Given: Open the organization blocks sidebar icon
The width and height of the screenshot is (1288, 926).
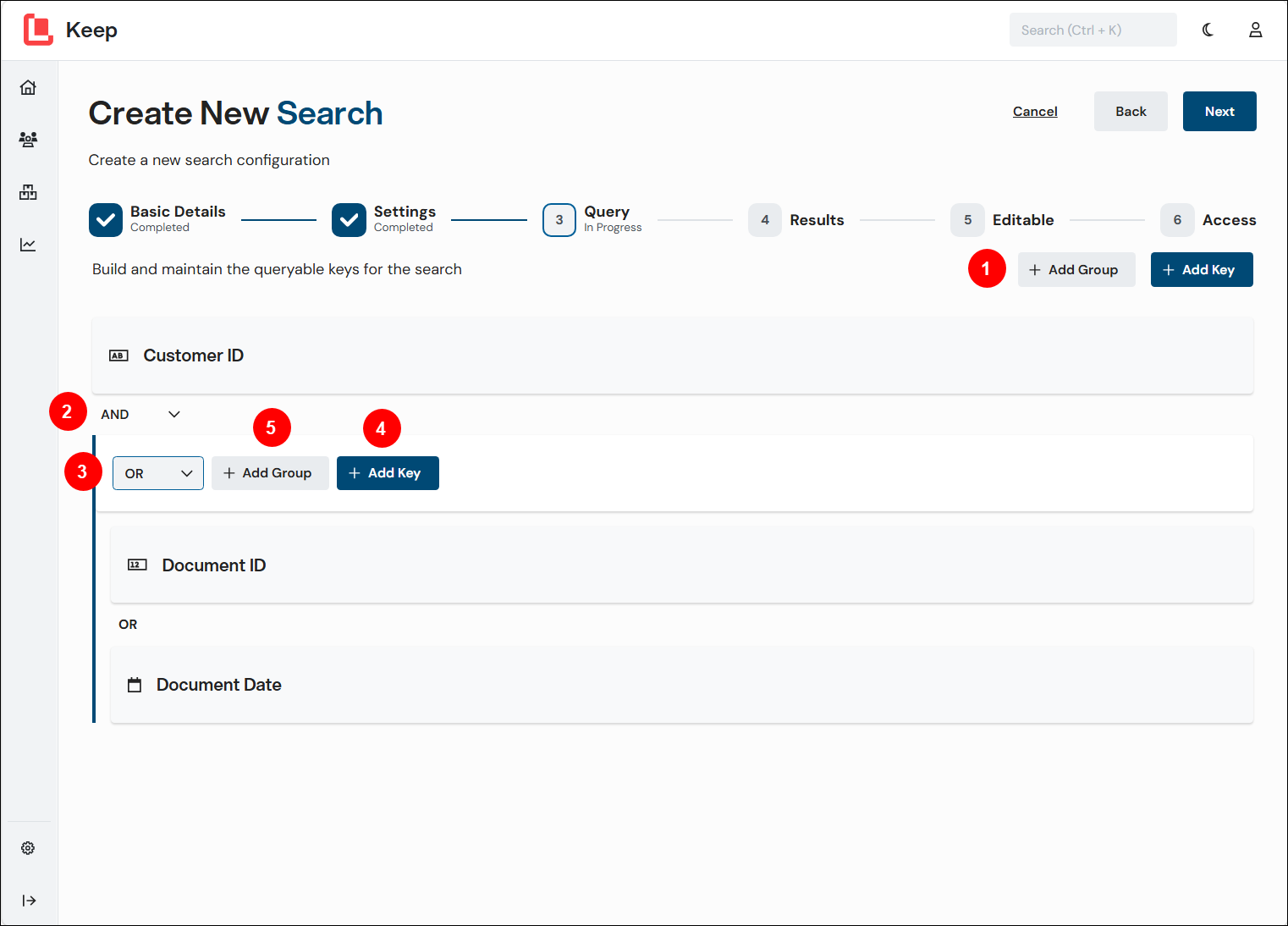Looking at the screenshot, I should click(x=28, y=192).
